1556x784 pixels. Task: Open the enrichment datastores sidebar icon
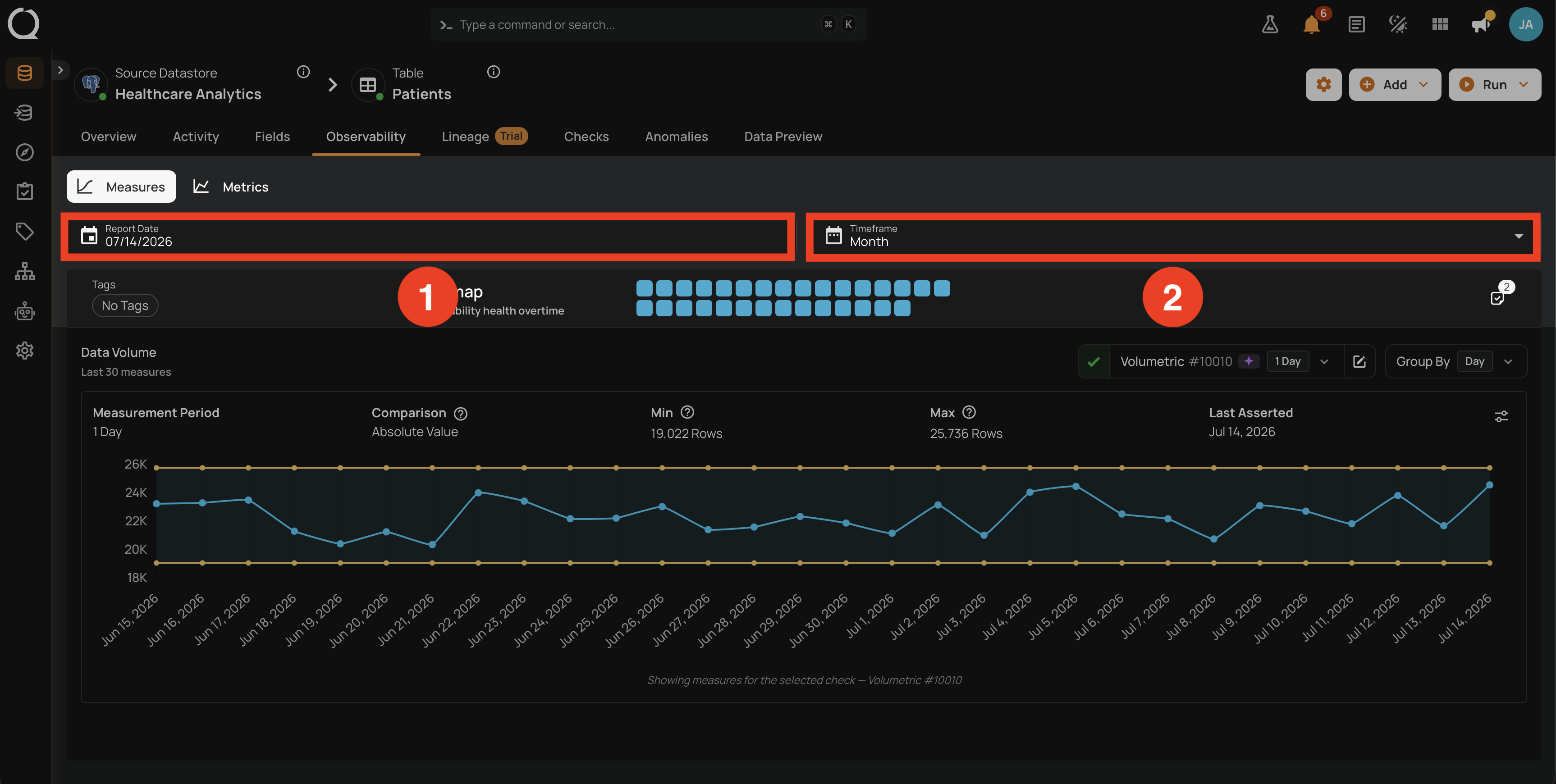25,112
